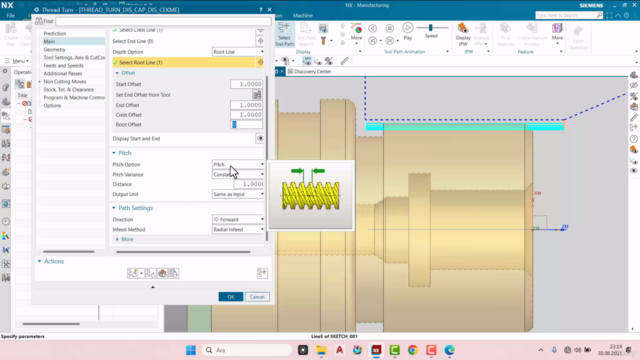Click the Select Tool Path icon
Viewport: 640px width, 360px height.
[284, 28]
